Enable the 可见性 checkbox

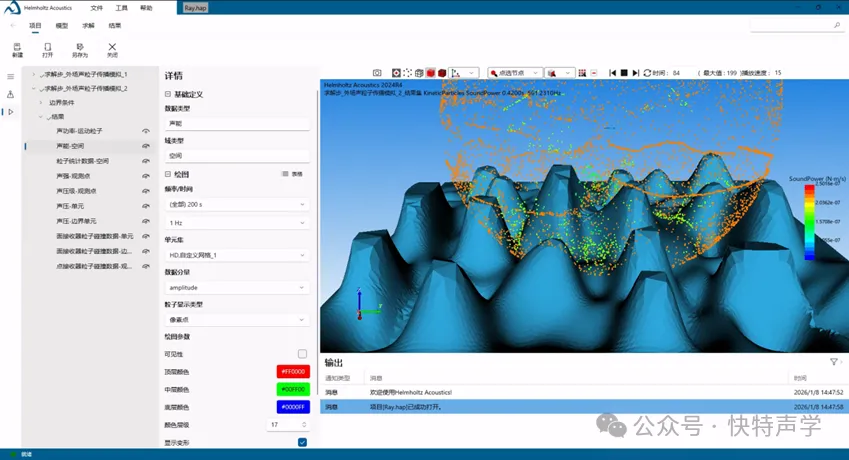(x=302, y=354)
